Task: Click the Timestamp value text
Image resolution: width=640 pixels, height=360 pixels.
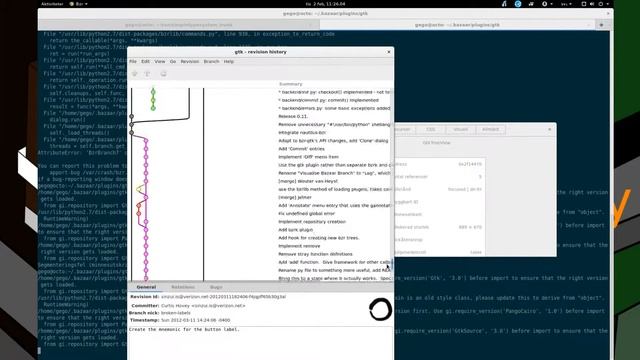Action: [x=195, y=320]
